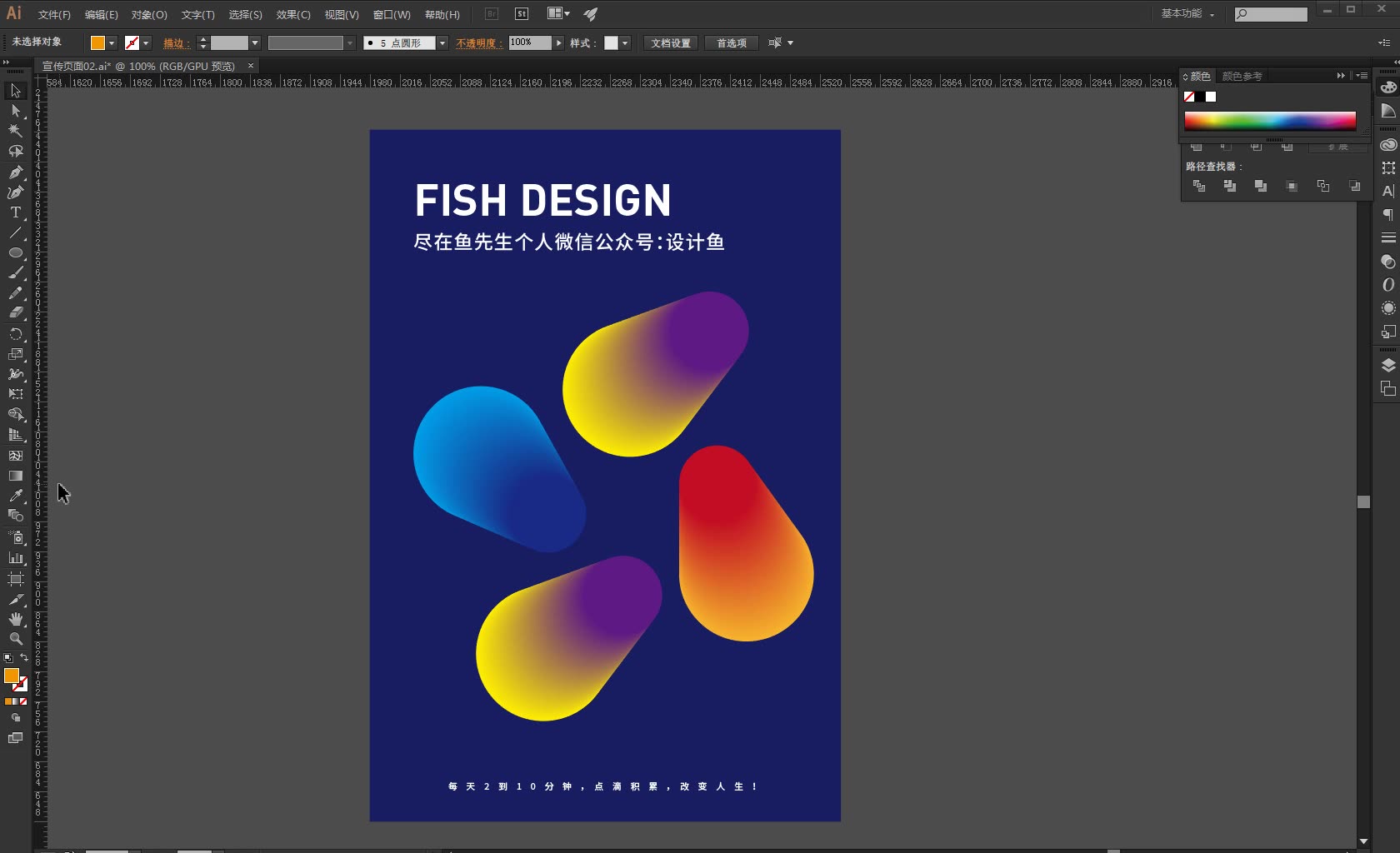The height and width of the screenshot is (853, 1400).
Task: Open the 效果(C) menu
Action: coord(292,15)
